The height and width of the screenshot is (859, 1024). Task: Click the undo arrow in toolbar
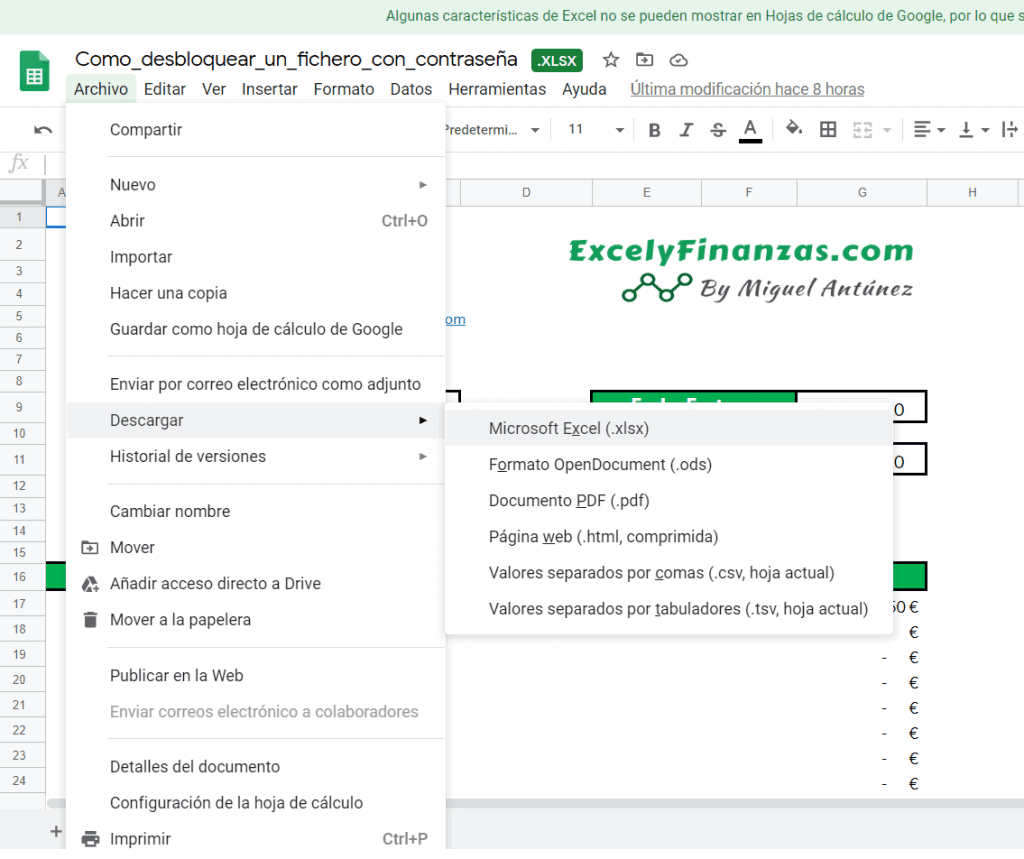43,130
